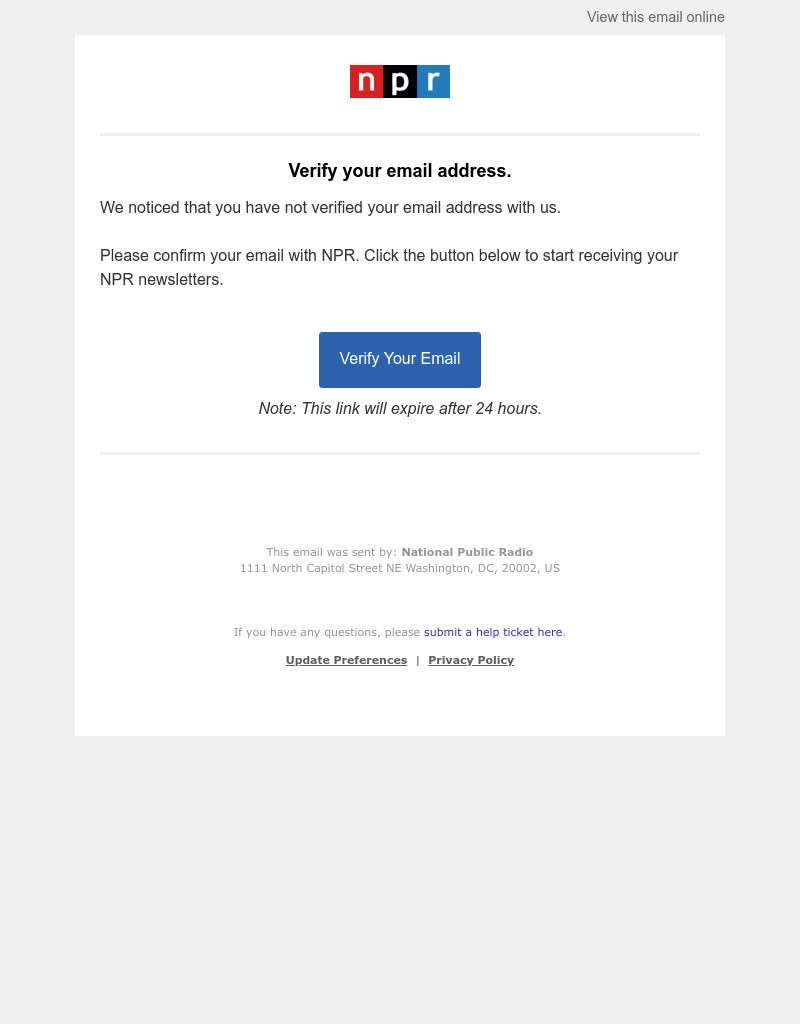
Task: Click the 24-hour link expiry note
Action: [x=400, y=409]
